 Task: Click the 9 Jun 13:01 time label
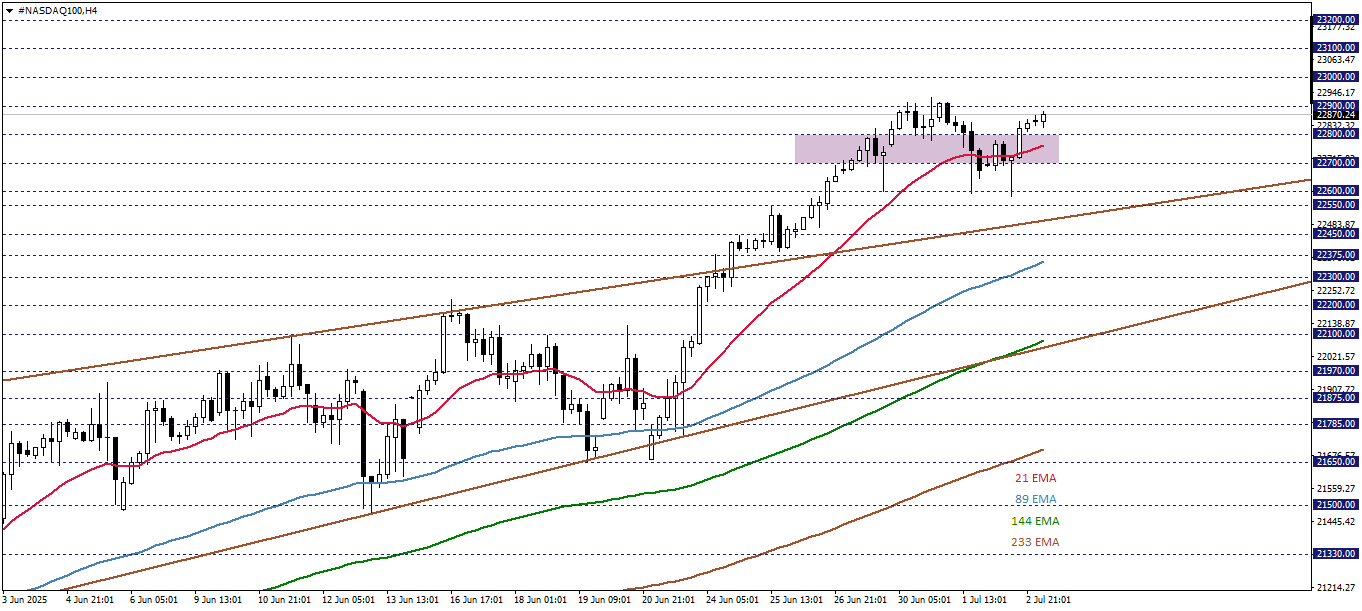coord(218,600)
